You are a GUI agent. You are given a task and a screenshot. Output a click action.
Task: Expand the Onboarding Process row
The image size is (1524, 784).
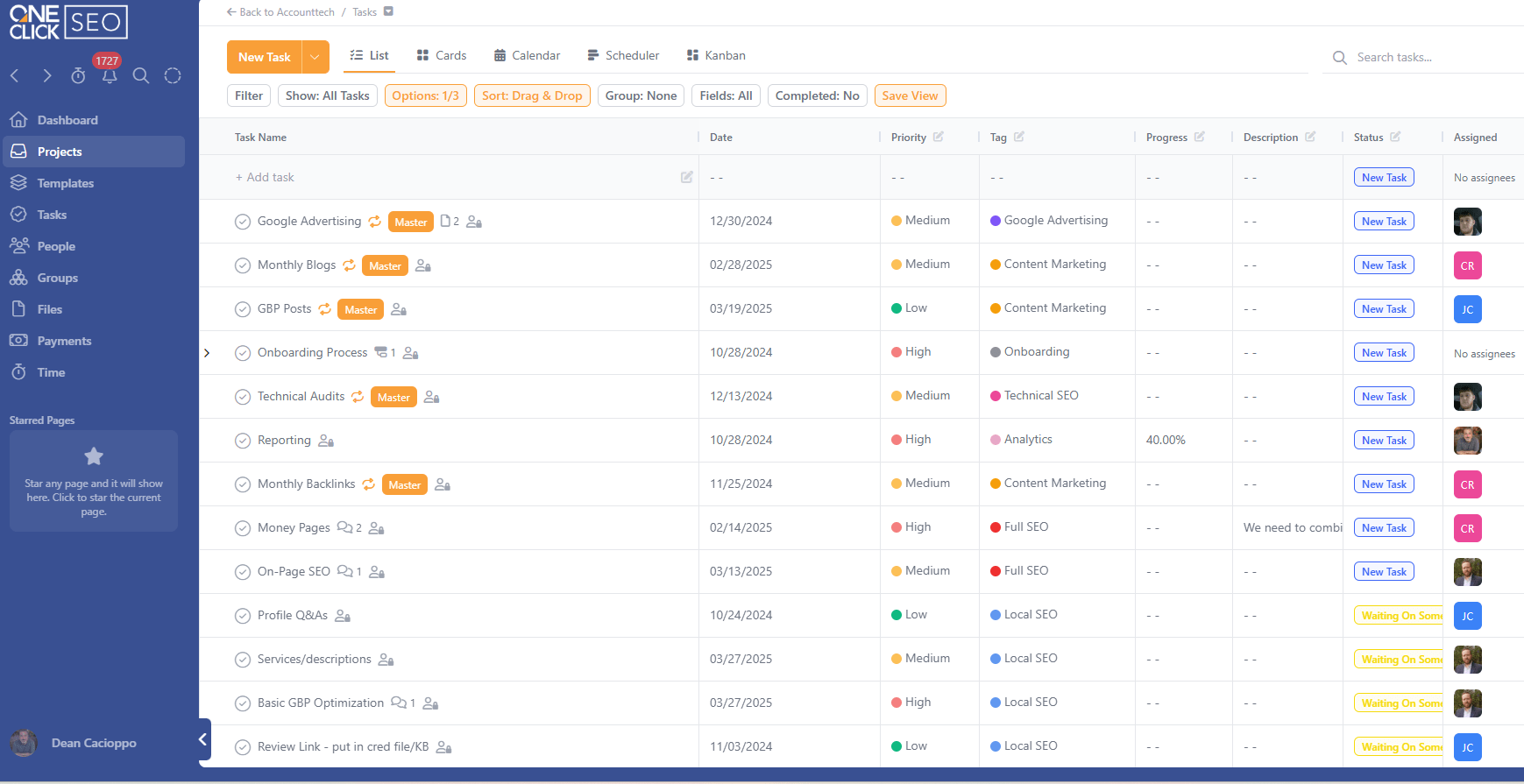[207, 353]
